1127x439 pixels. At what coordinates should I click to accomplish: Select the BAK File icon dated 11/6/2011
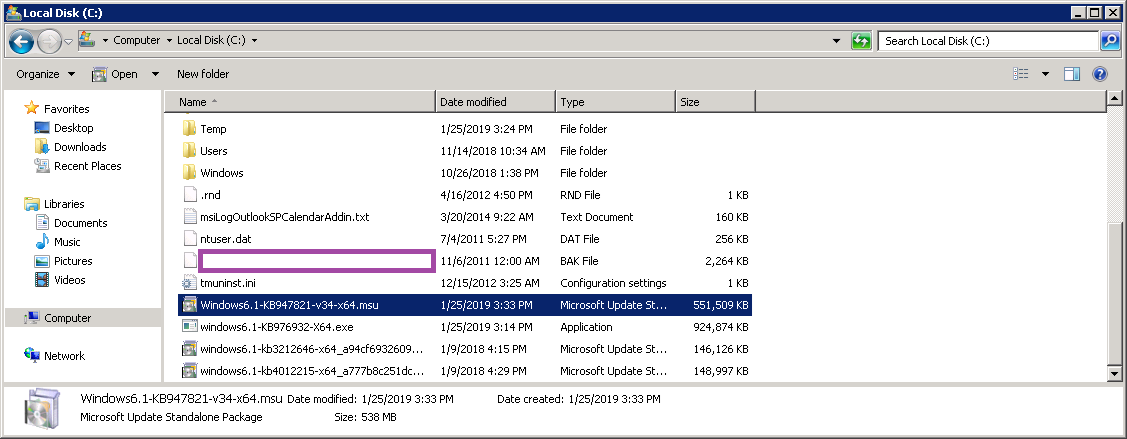(189, 261)
